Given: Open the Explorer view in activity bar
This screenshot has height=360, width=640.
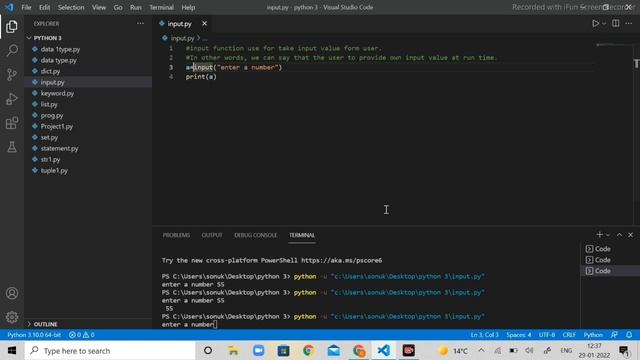Looking at the screenshot, I should [12, 27].
